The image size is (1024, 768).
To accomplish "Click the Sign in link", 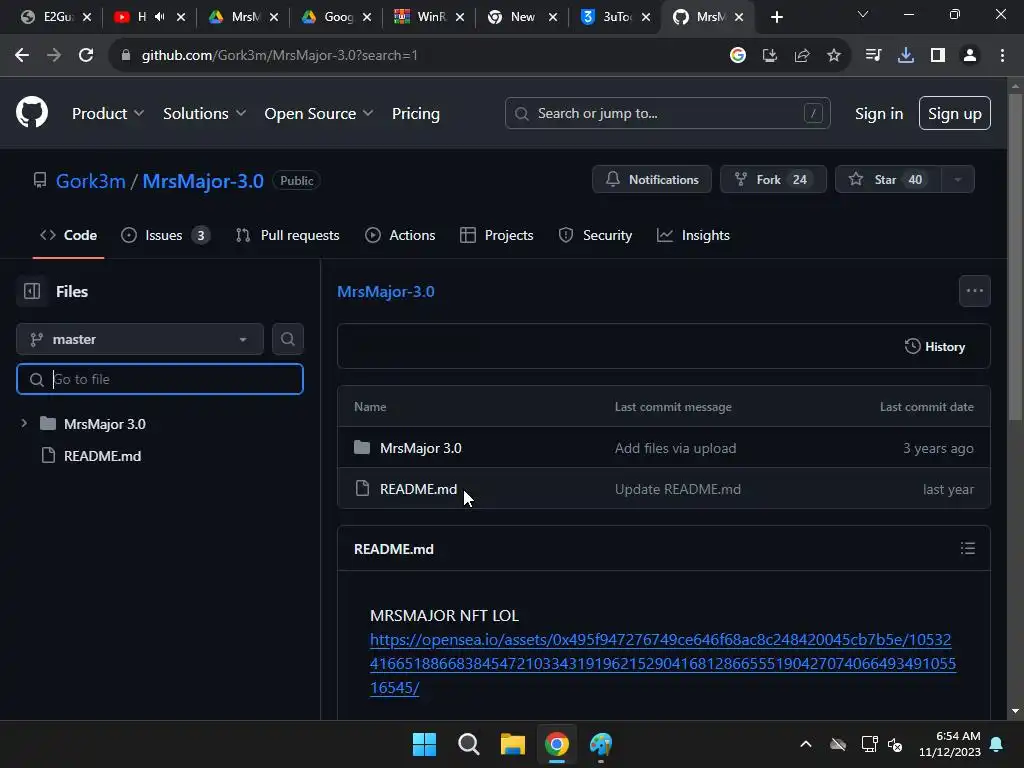I will [879, 114].
